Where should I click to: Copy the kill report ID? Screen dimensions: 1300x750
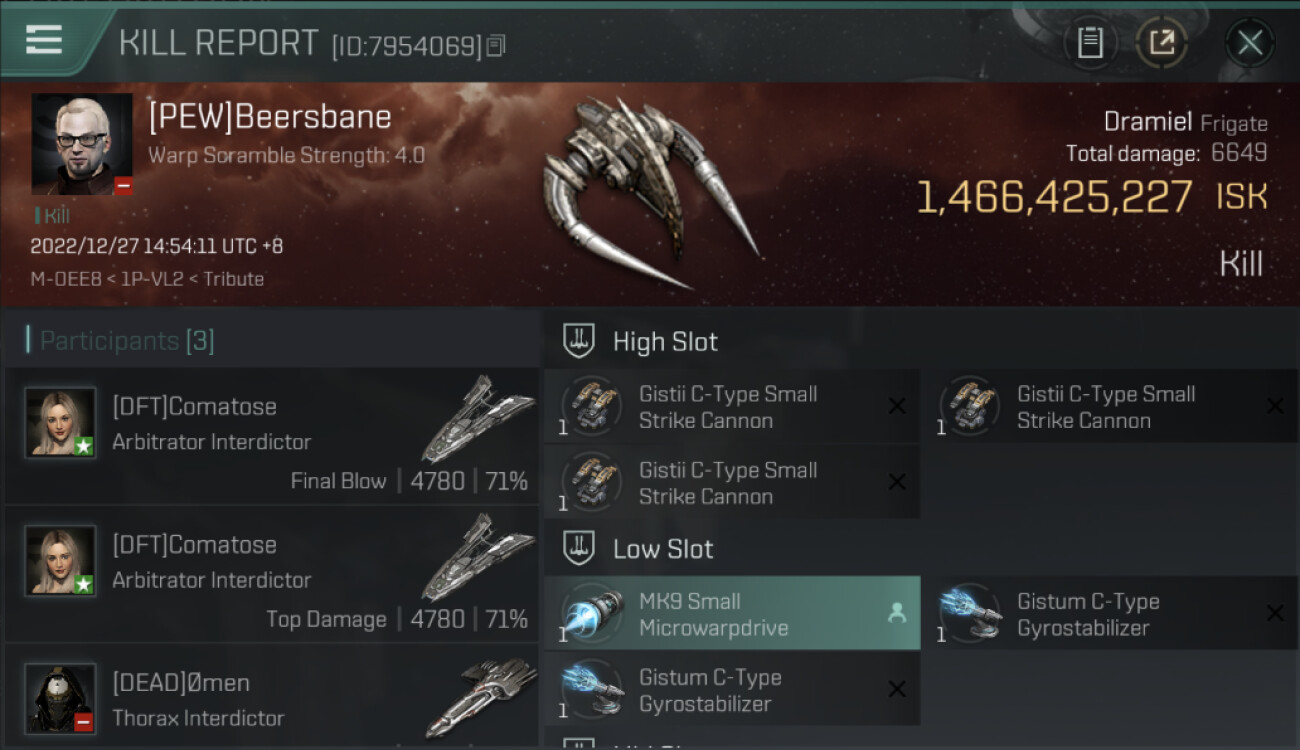point(496,45)
